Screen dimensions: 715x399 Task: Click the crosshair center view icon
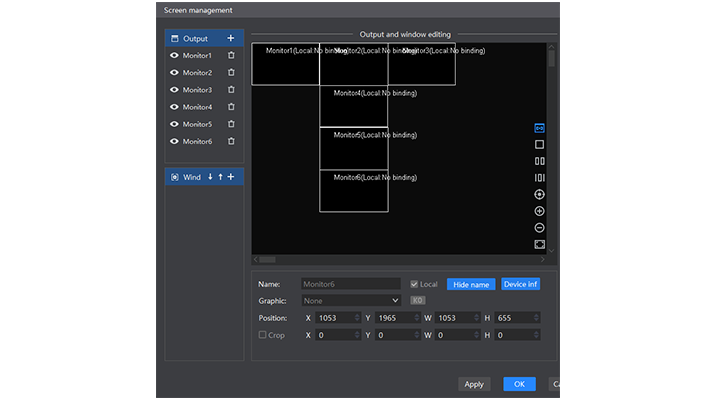point(539,194)
